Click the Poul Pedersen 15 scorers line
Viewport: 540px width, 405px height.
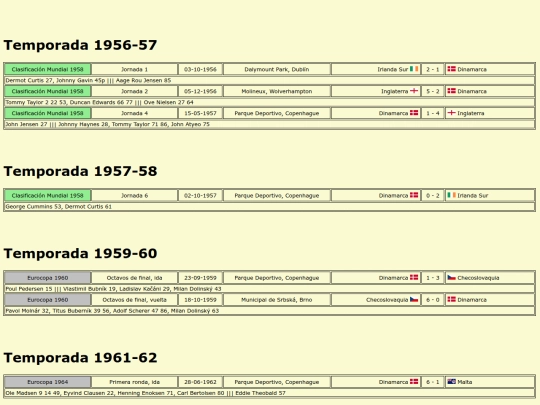[270, 289]
